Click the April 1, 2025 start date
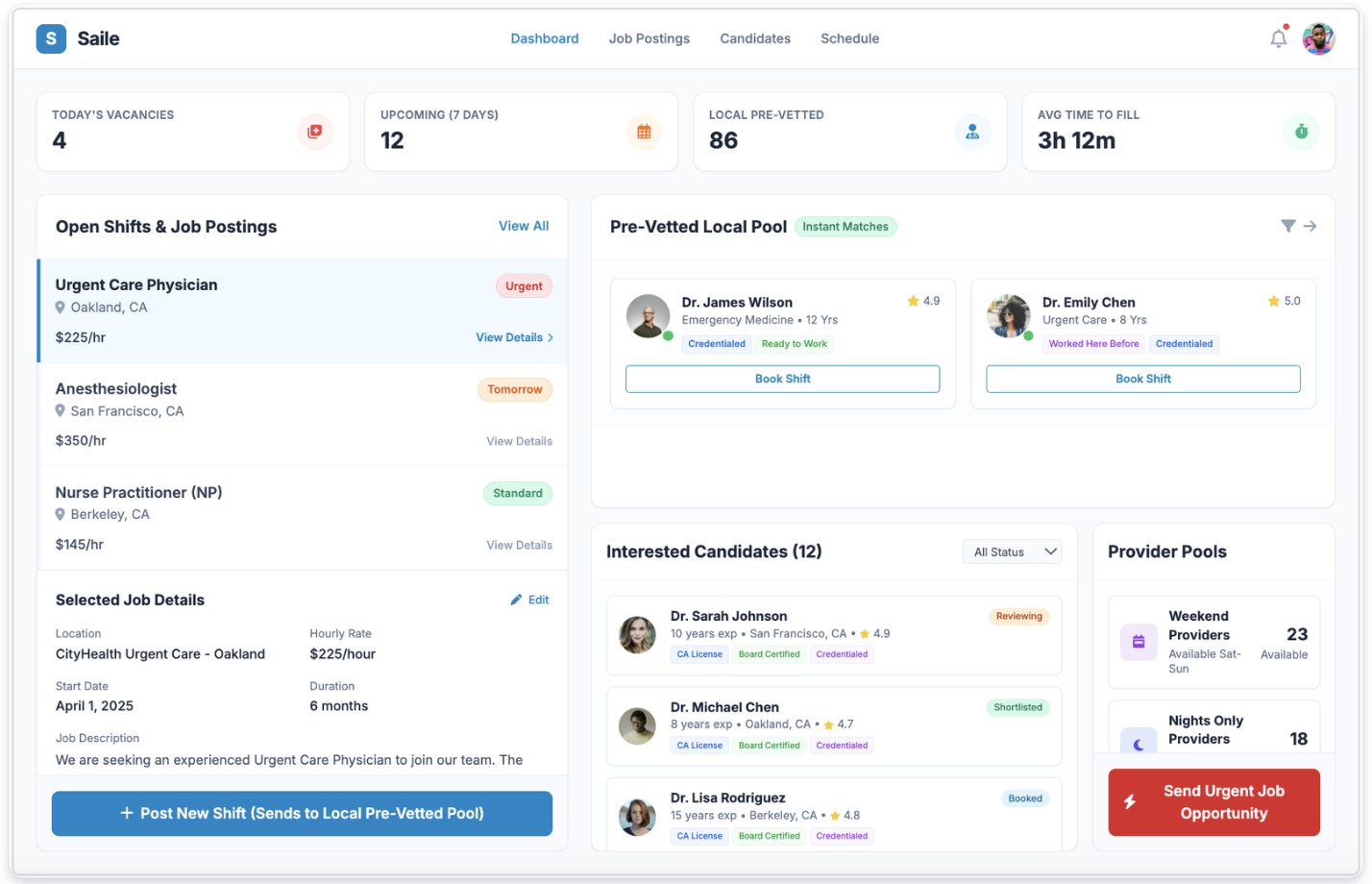The width and height of the screenshot is (1372, 884). [94, 706]
